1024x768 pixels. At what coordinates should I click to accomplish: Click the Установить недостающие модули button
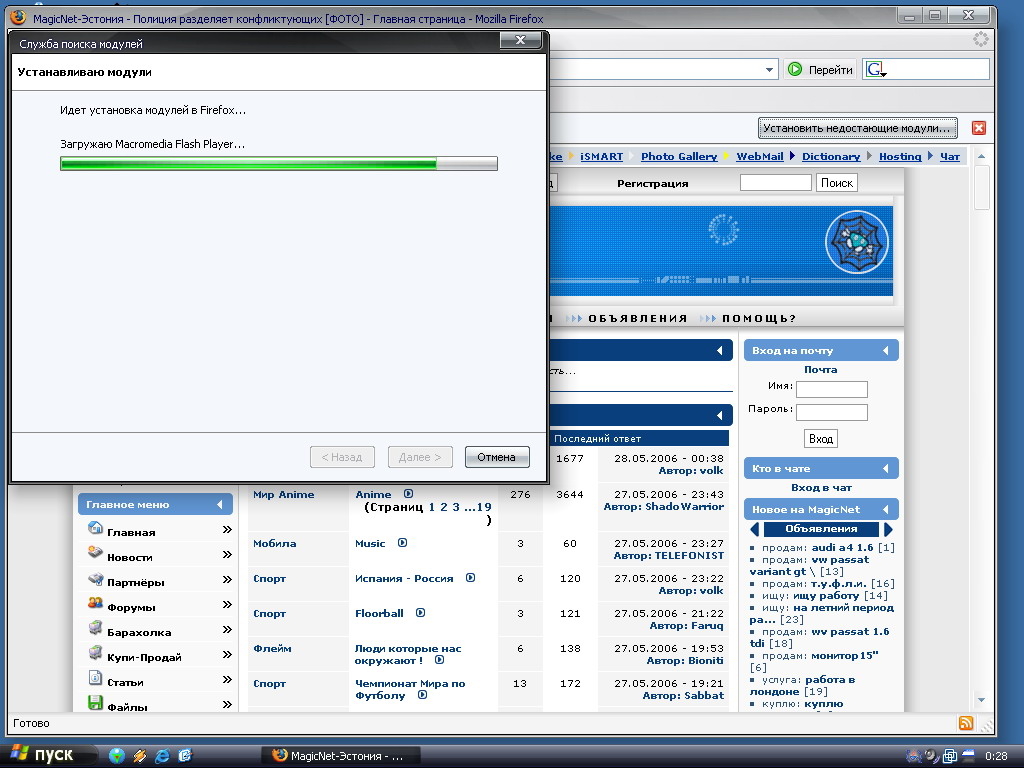click(x=857, y=128)
